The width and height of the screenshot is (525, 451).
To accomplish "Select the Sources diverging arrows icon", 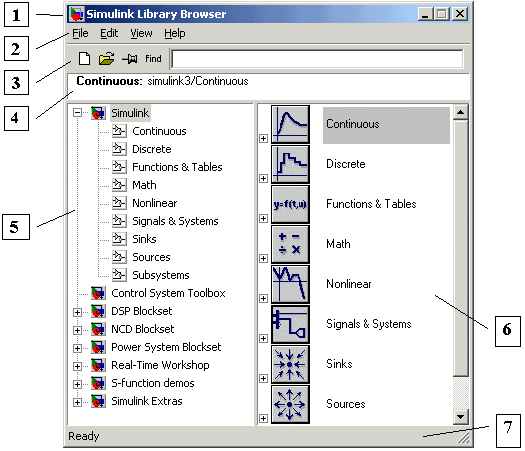I will click(290, 404).
